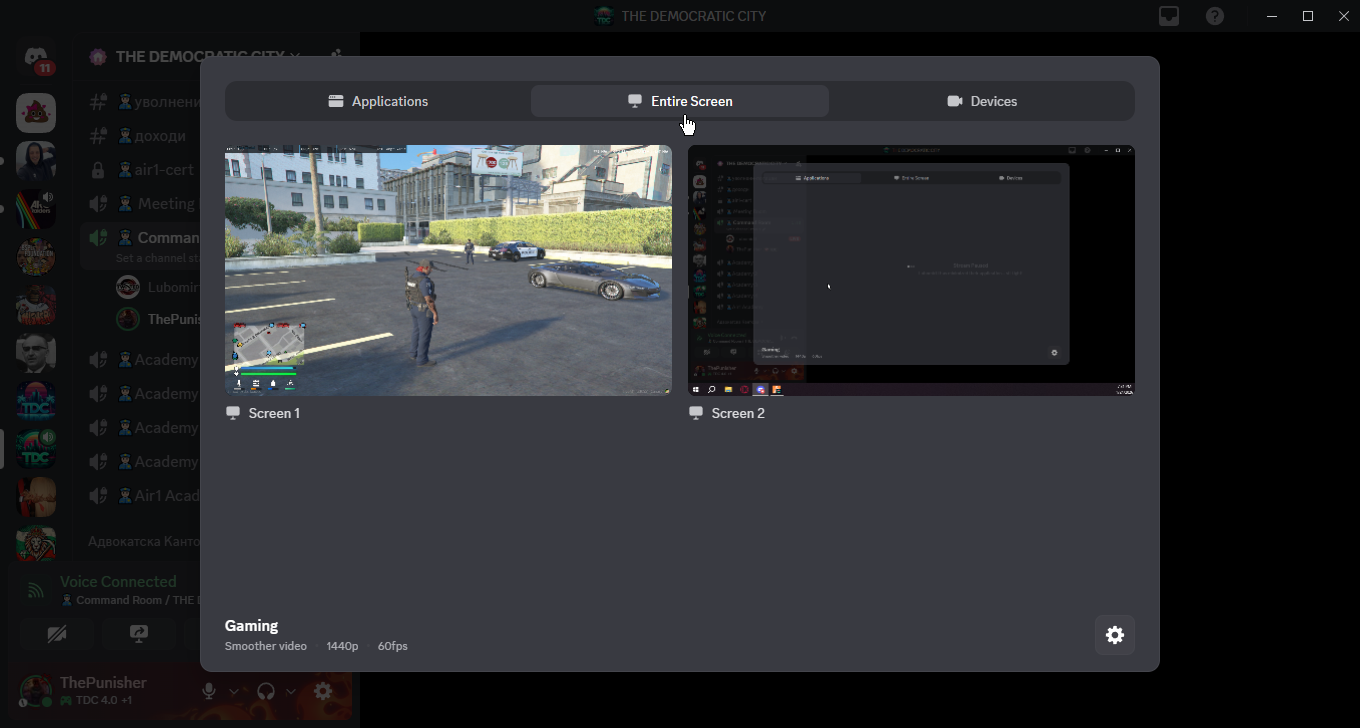Click the voice connection signal icon
Image resolution: width=1360 pixels, height=728 pixels.
[36, 590]
